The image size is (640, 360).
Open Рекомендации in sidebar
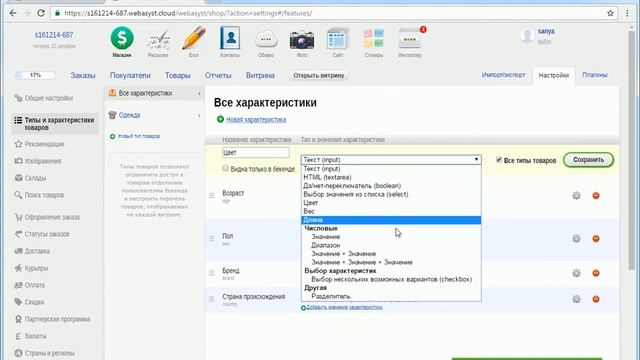coord(44,144)
